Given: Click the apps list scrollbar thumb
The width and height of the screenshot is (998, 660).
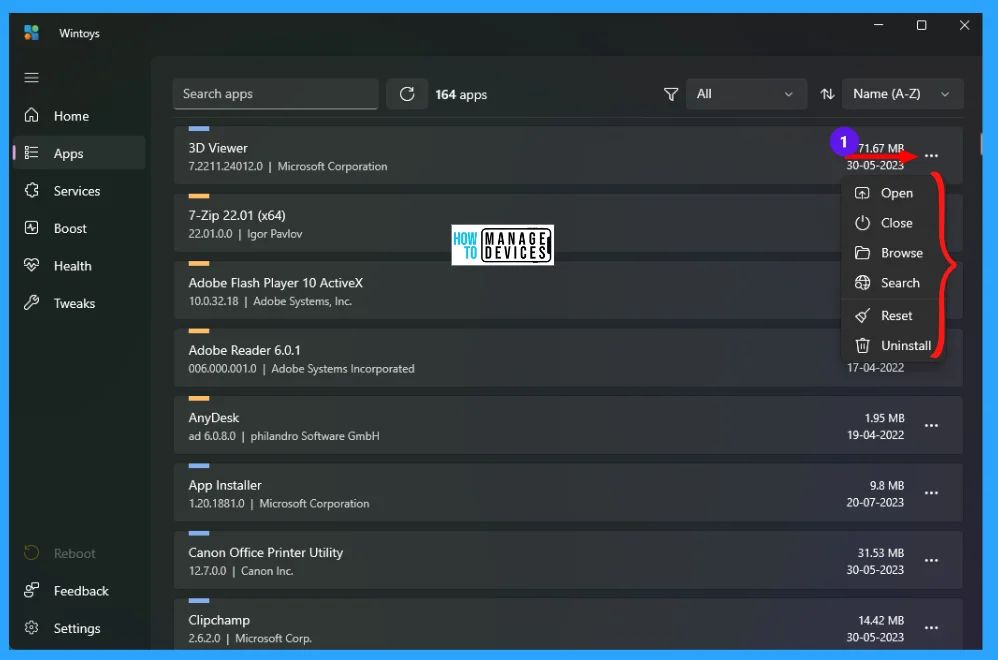Looking at the screenshot, I should coord(981,143).
